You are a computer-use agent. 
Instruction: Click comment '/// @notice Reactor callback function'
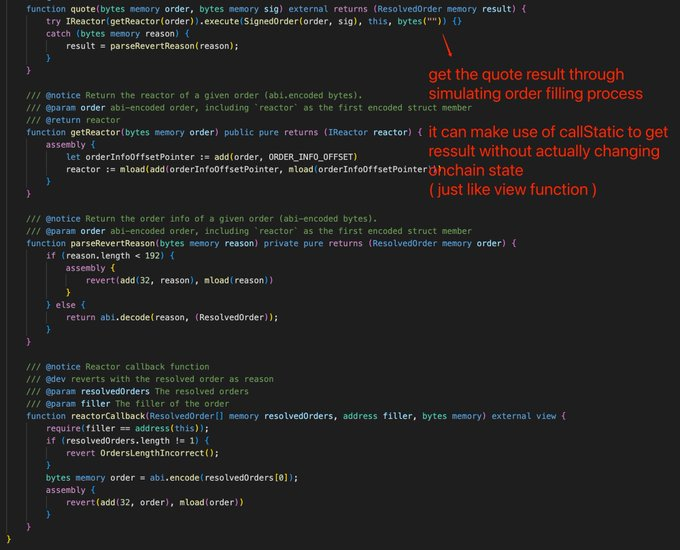[118, 367]
